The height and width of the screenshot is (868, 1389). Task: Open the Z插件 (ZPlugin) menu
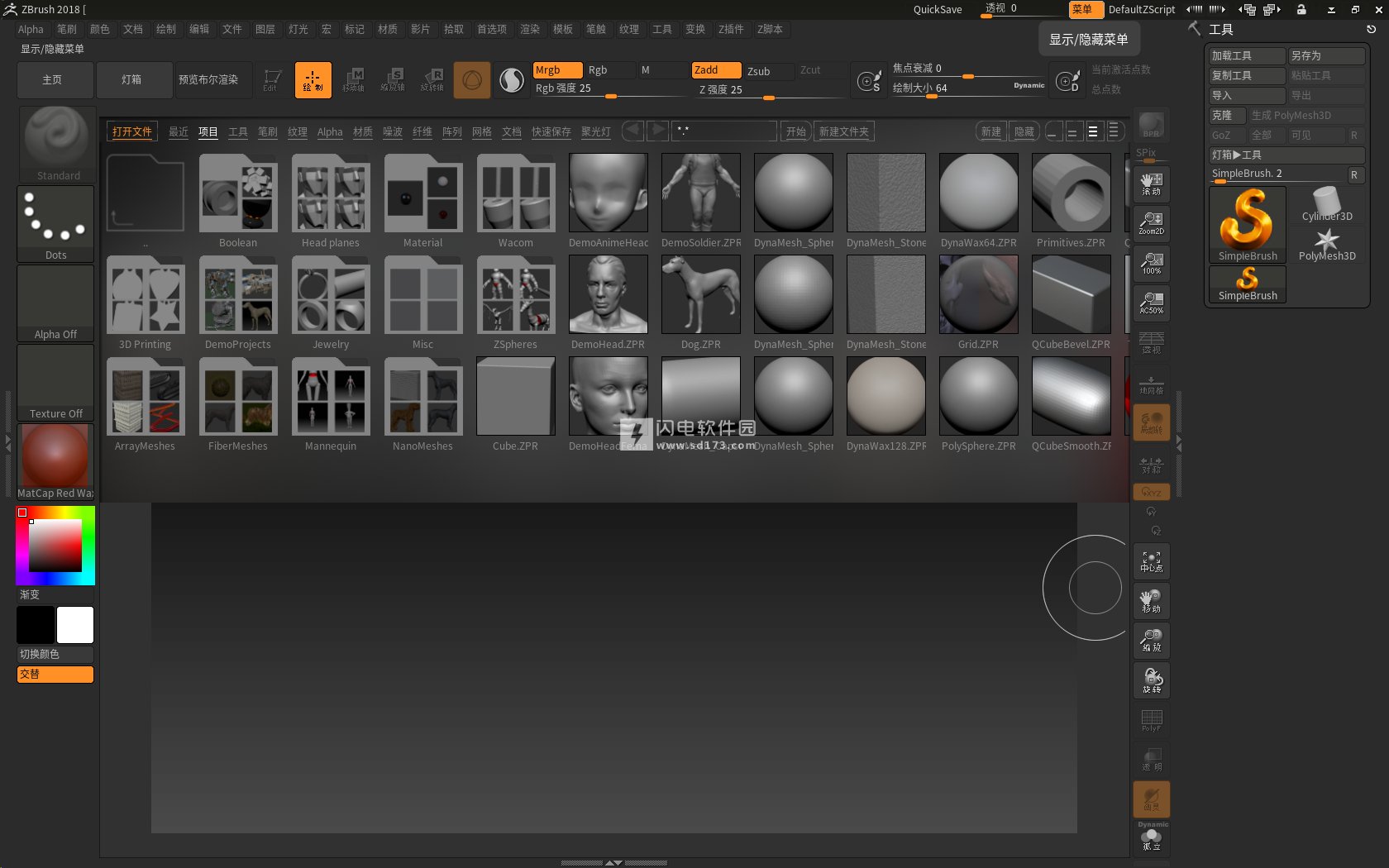pyautogui.click(x=731, y=29)
